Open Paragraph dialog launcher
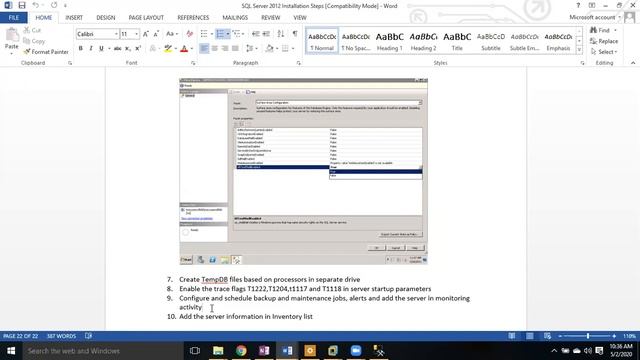The width and height of the screenshot is (640, 360). click(x=298, y=63)
